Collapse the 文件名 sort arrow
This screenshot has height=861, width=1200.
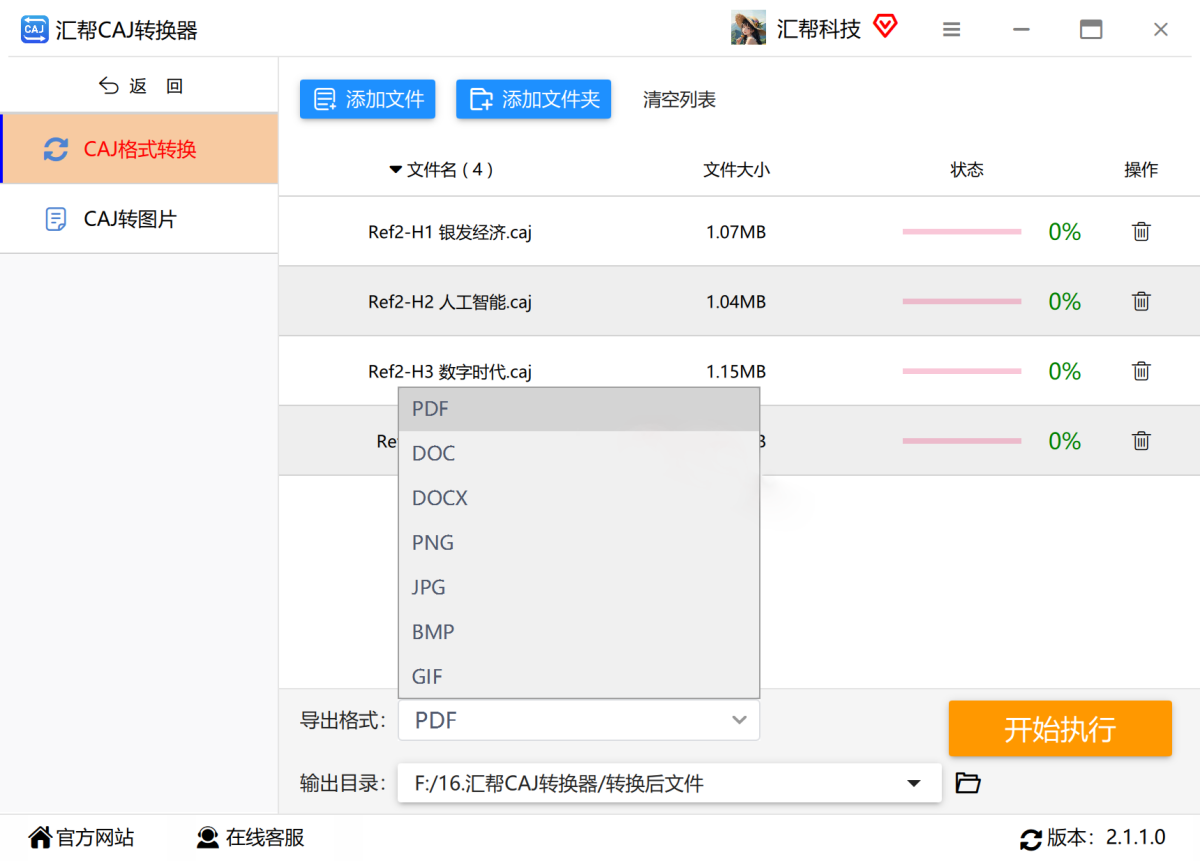click(396, 170)
